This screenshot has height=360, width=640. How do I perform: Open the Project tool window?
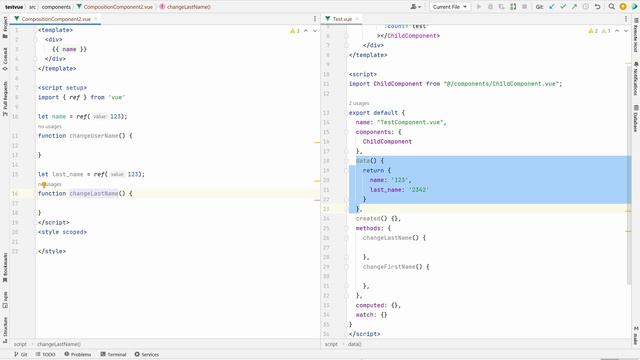[5, 27]
